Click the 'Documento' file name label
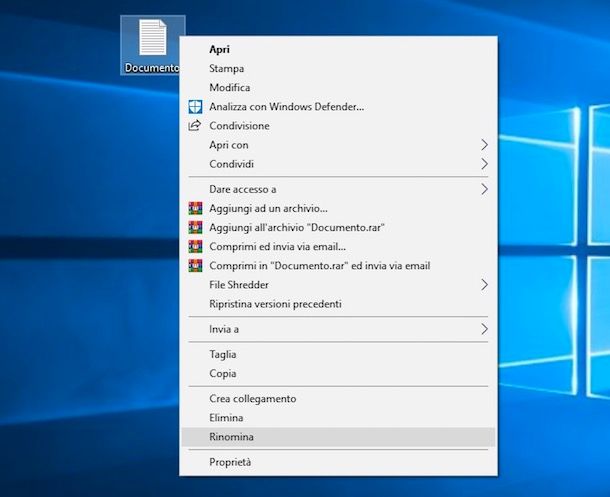 [152, 68]
